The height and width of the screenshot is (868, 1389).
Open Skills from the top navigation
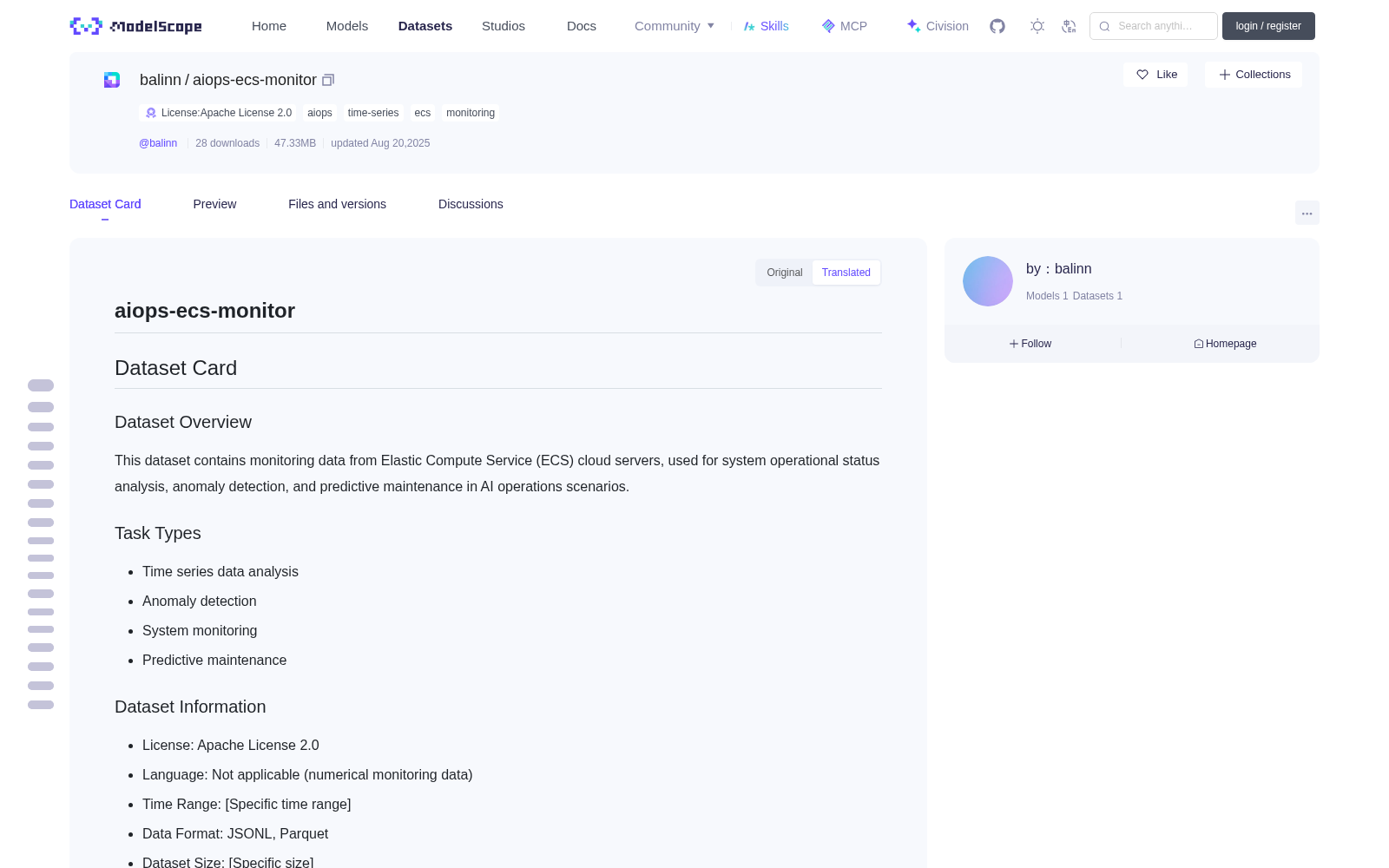click(x=767, y=26)
